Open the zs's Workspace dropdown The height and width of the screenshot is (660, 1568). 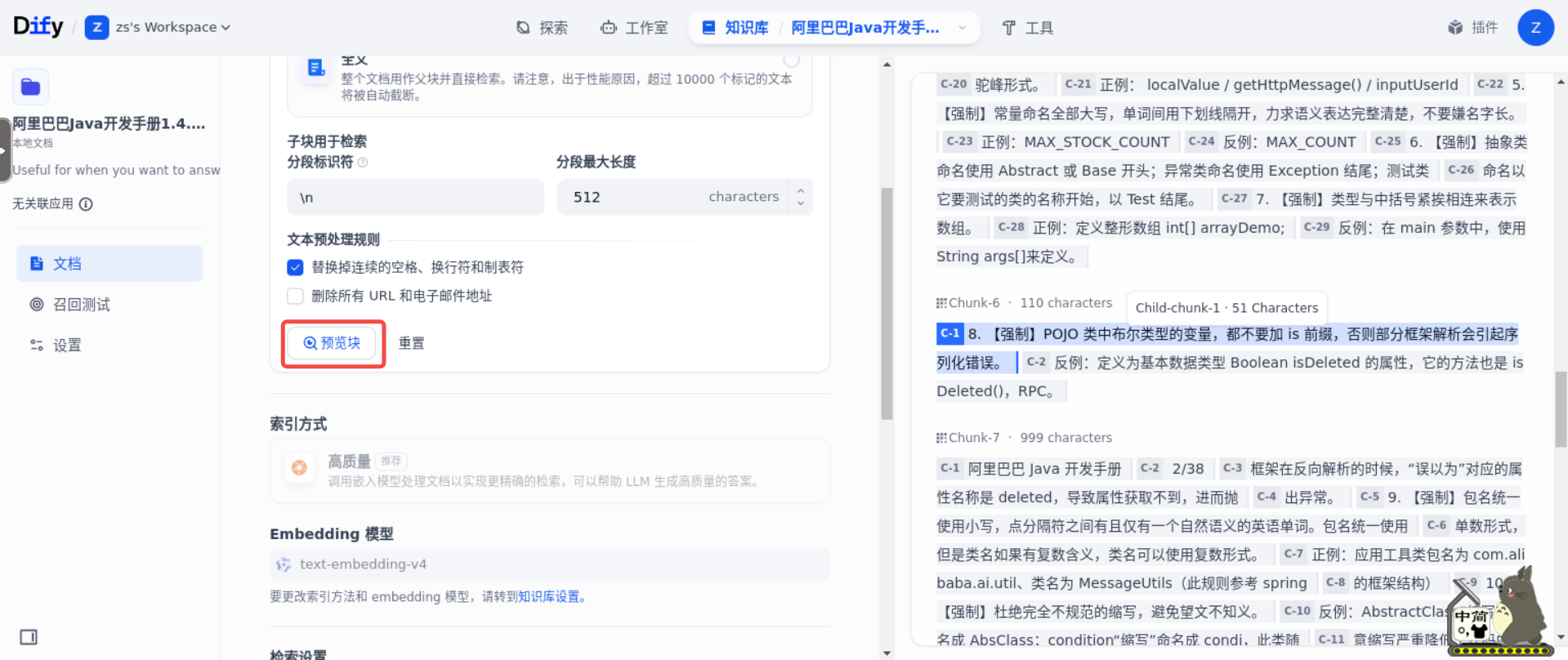tap(159, 27)
